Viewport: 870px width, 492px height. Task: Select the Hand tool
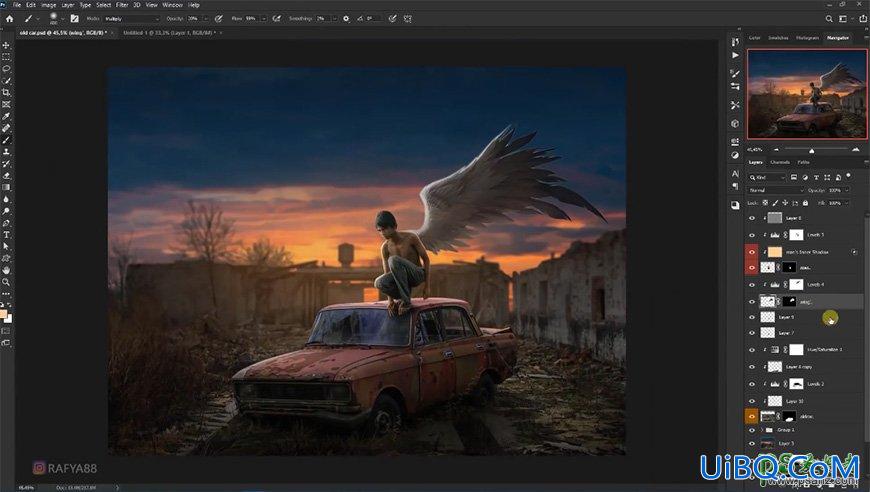coord(6,270)
